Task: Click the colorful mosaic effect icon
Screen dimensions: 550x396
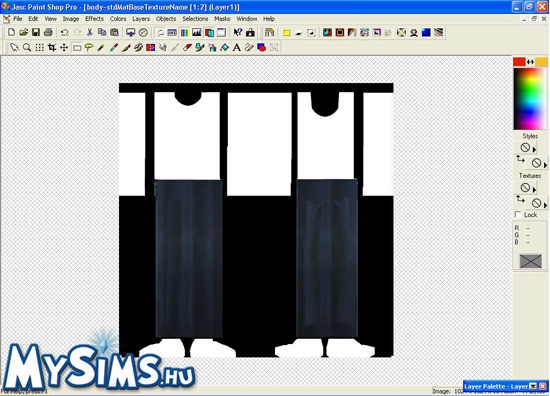Action: click(364, 33)
